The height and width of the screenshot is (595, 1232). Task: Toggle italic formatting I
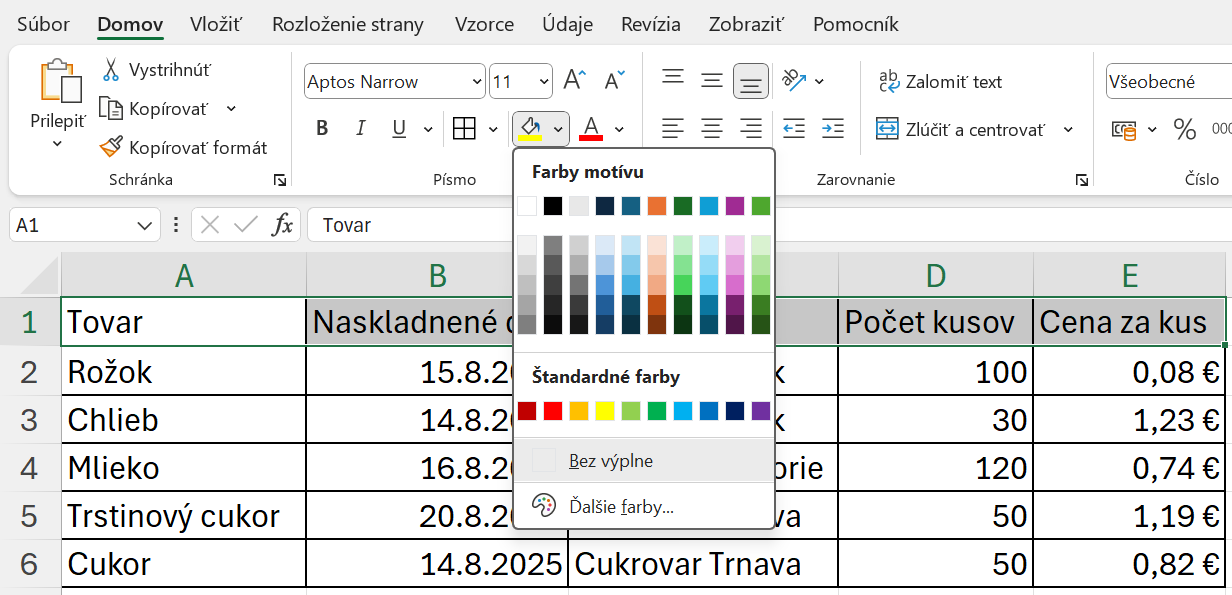point(360,129)
